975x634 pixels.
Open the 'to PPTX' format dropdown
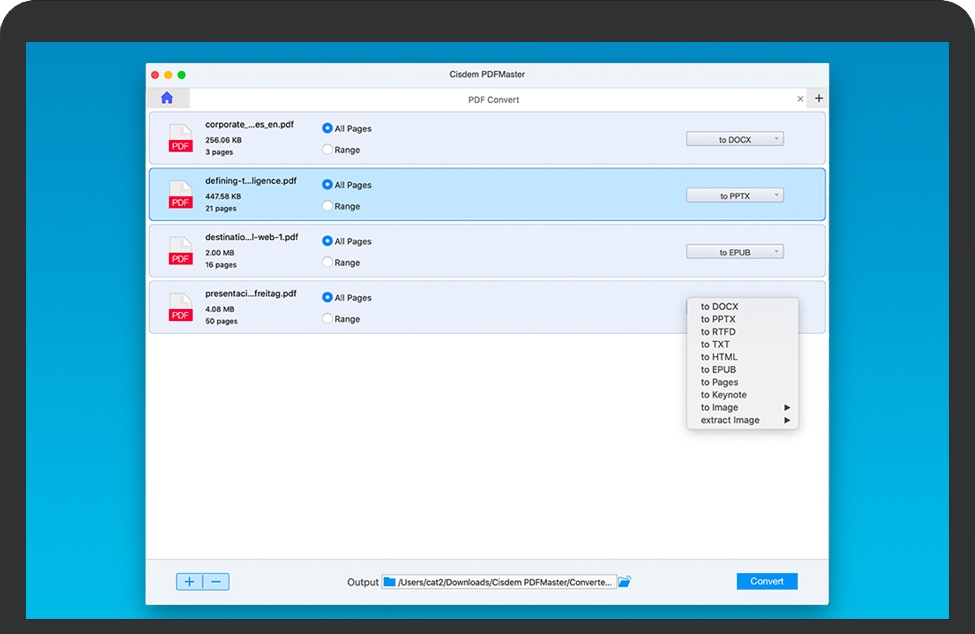point(735,196)
